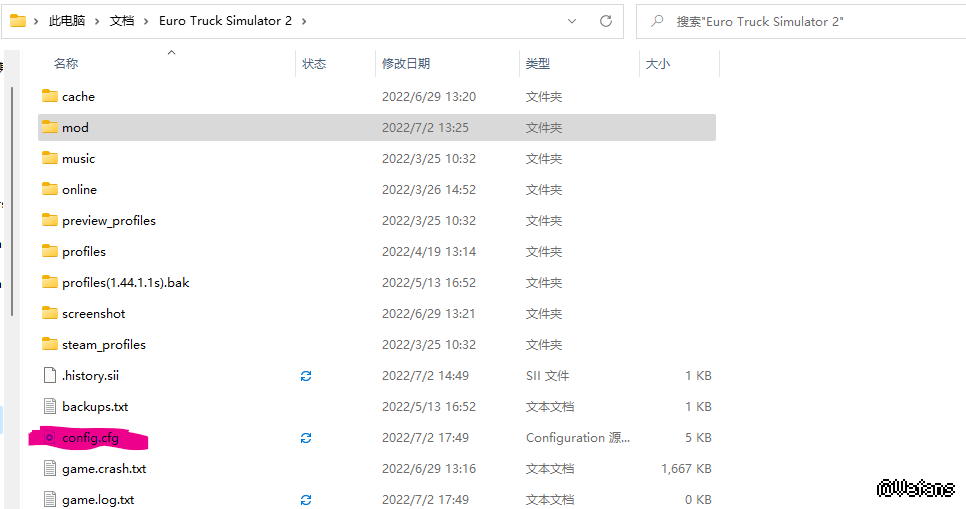The height and width of the screenshot is (509, 966).
Task: Navigate to 文档 in breadcrumb path
Action: (x=122, y=21)
